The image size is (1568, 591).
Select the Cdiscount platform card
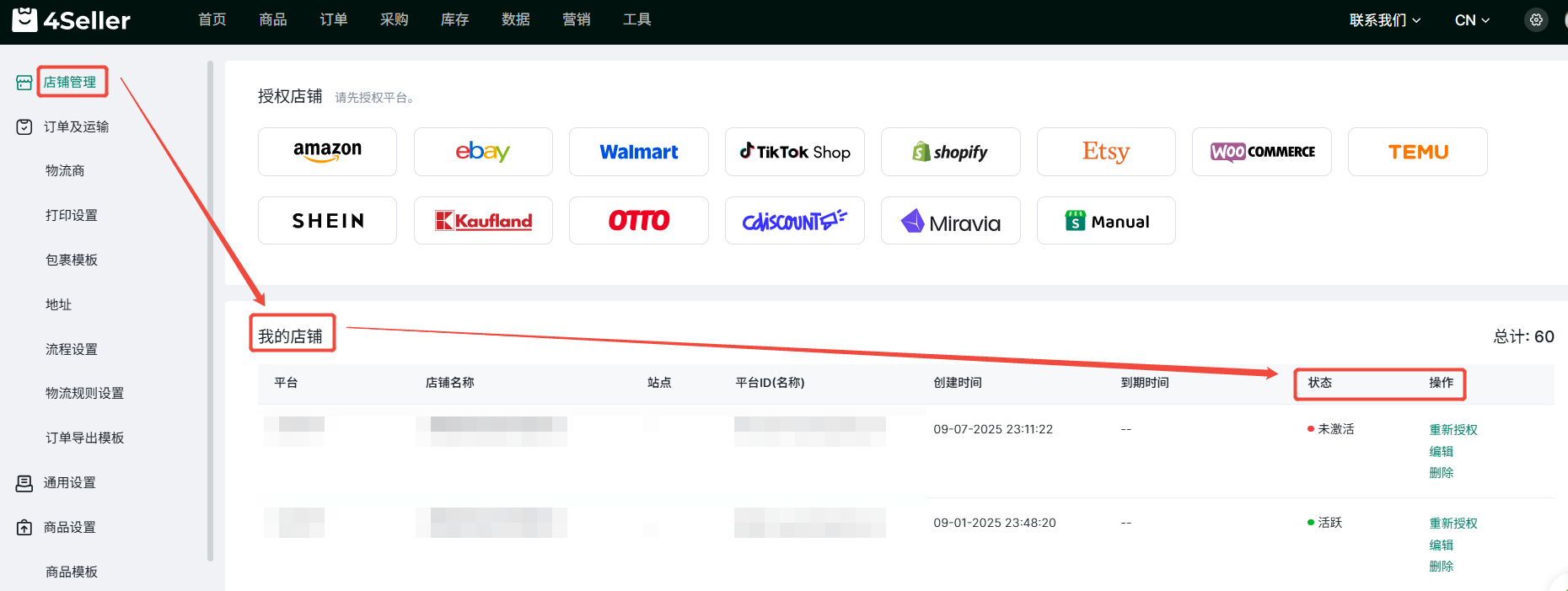[x=795, y=221]
